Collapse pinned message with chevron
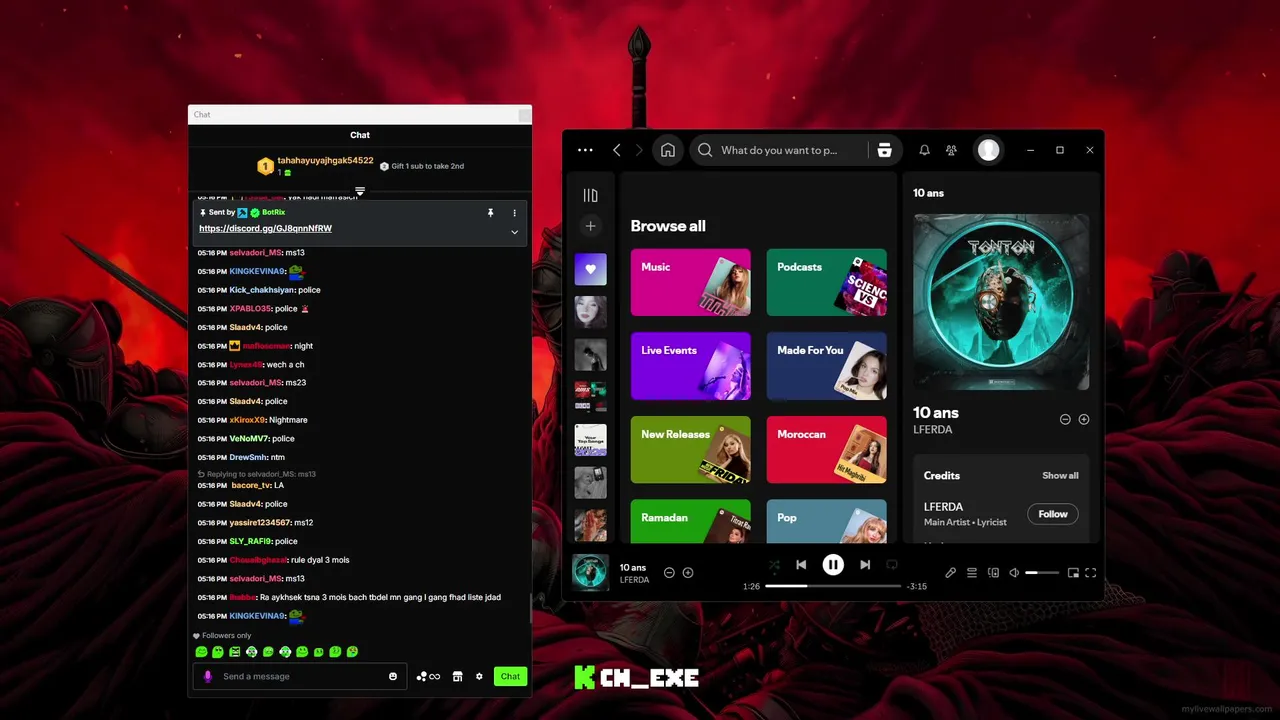The width and height of the screenshot is (1280, 720). [514, 232]
